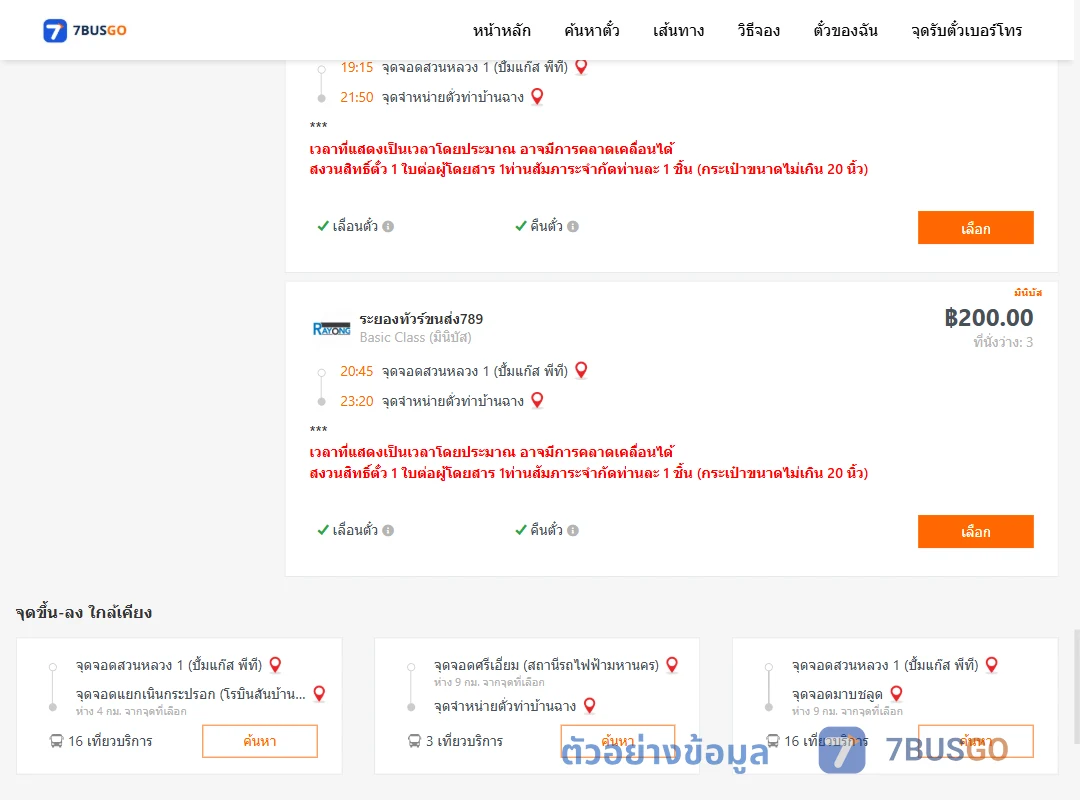
Task: Go to the ค้นหาตั๋ว menu
Action: (x=592, y=30)
